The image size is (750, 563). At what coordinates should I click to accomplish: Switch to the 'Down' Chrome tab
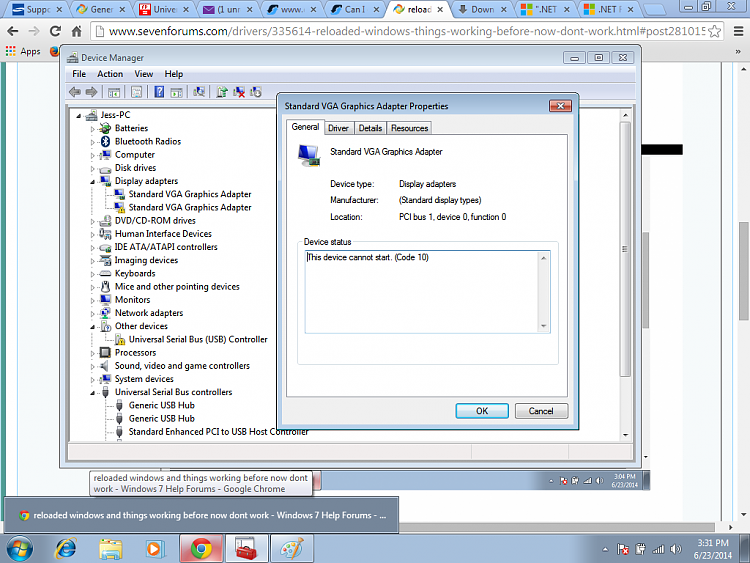482,9
